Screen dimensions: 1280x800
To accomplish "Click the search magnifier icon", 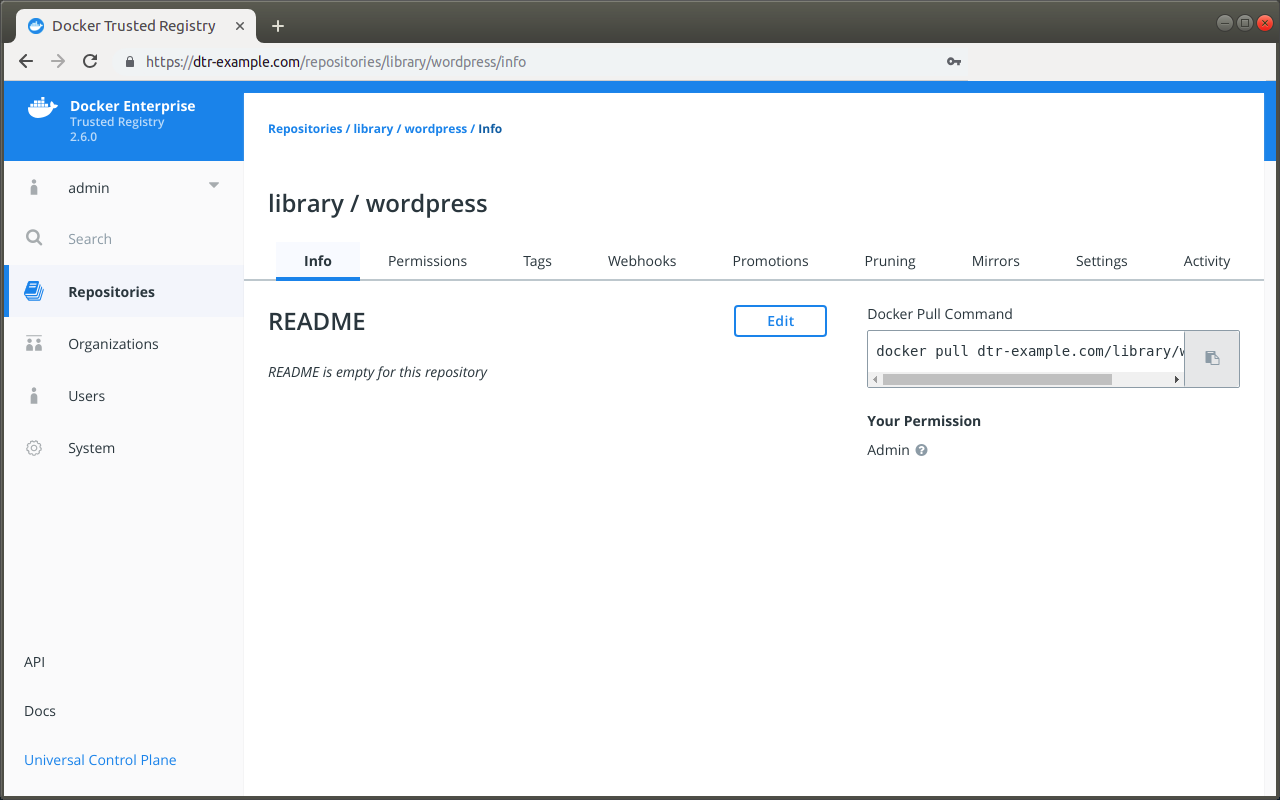I will [34, 238].
